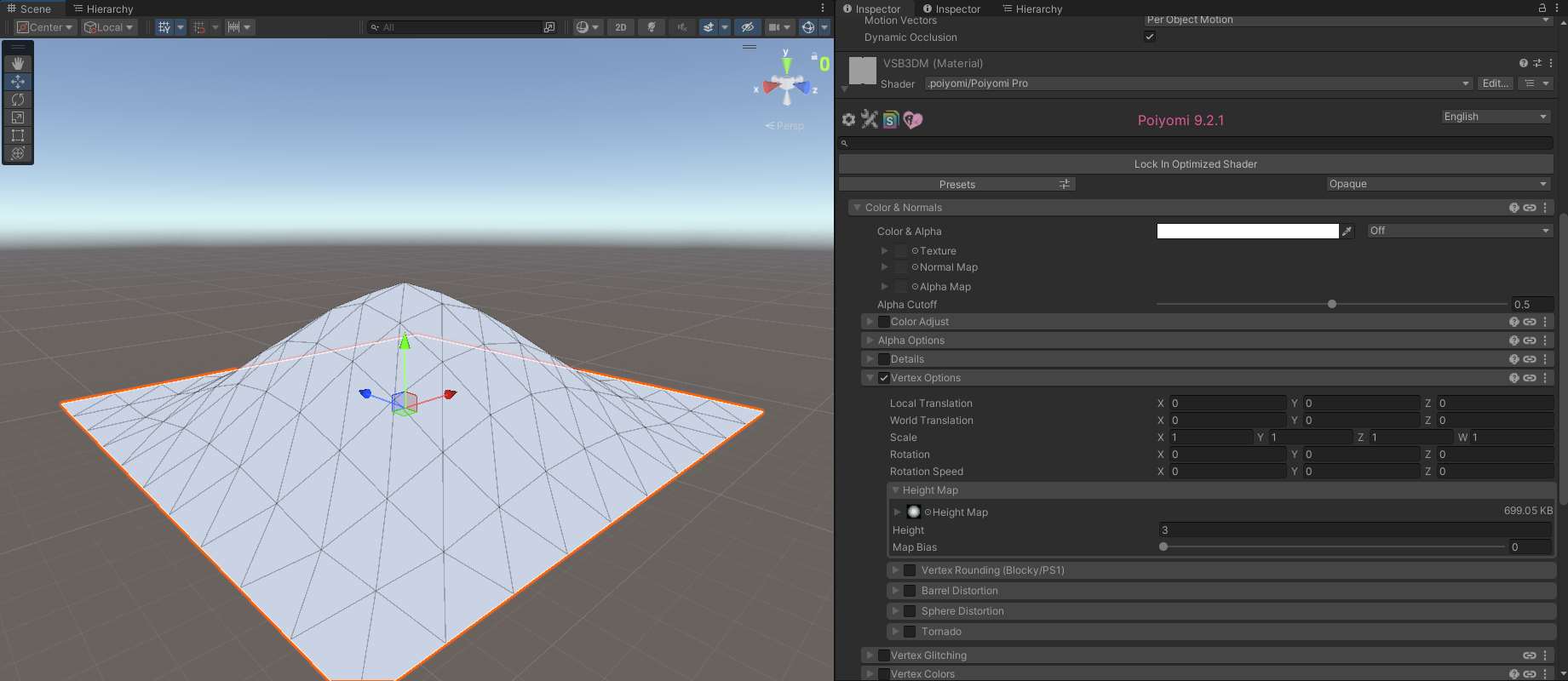Open draw mode shading sphere icon
This screenshot has width=1568, height=681.
583,27
